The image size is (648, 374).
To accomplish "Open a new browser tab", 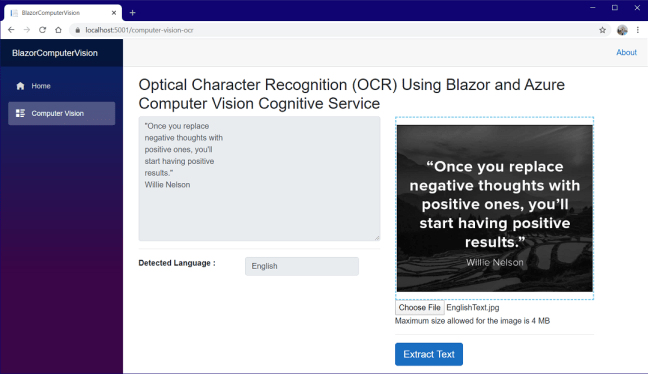I will 132,13.
